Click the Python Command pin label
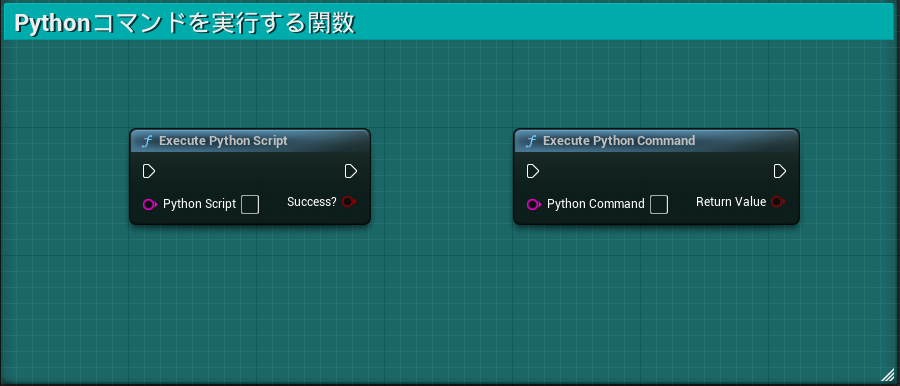Viewport: 900px width, 386px height. pos(596,204)
